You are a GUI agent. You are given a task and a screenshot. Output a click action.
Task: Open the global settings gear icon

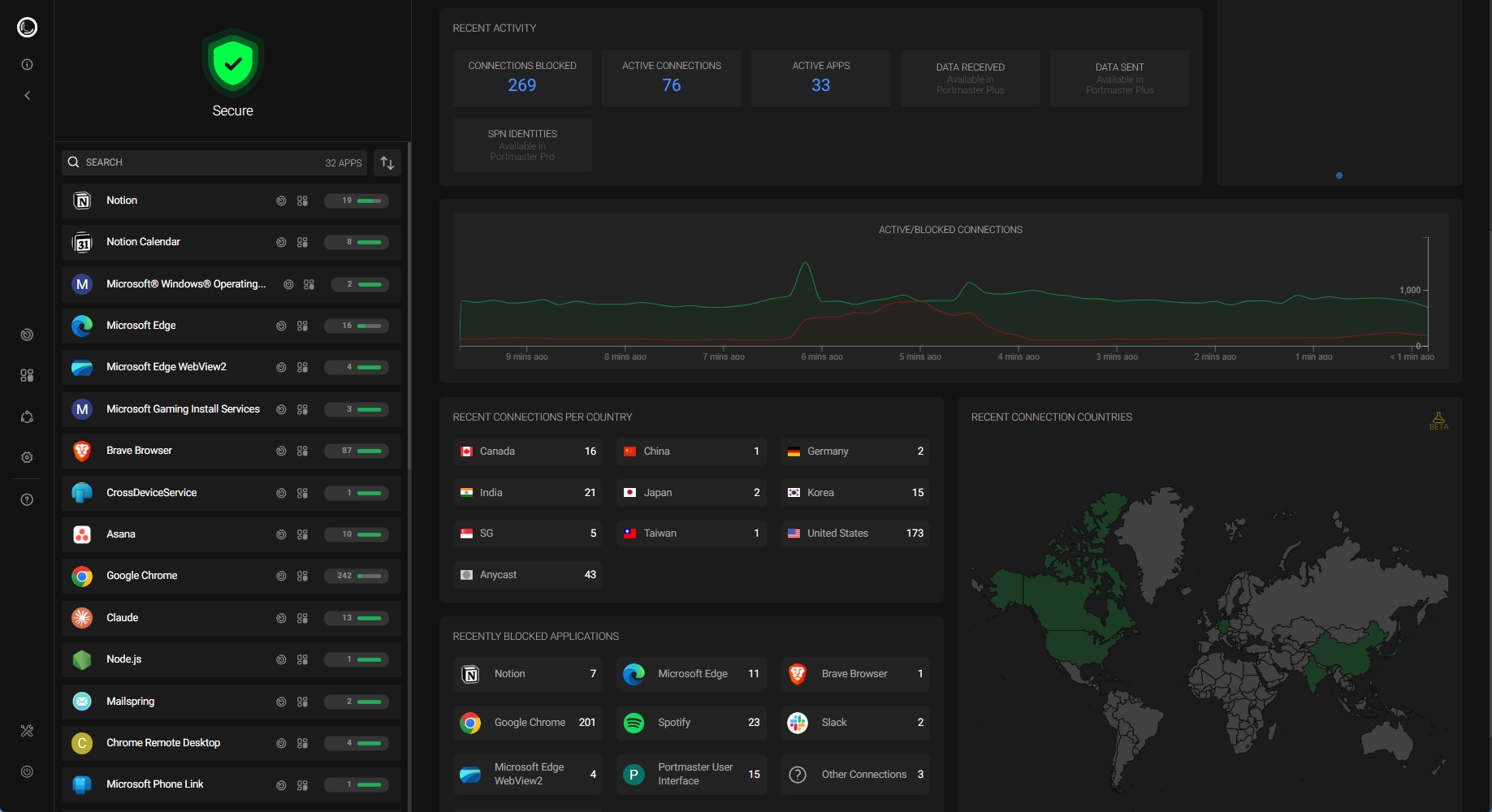point(27,457)
